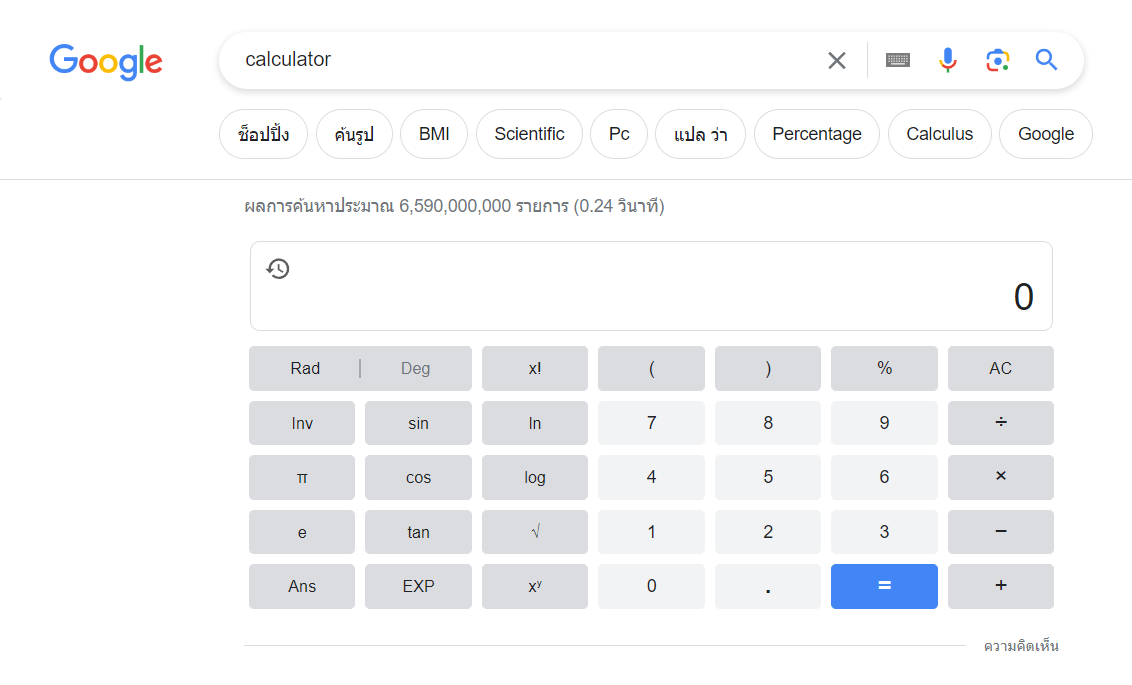The height and width of the screenshot is (685, 1132).
Task: Click the percent key
Action: tap(884, 368)
